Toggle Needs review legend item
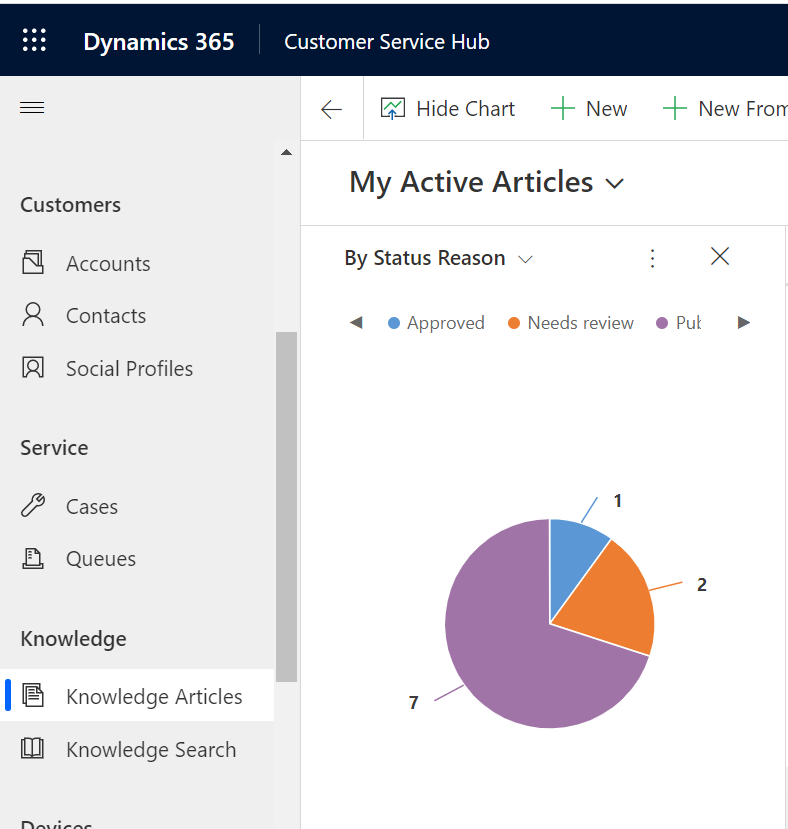The height and width of the screenshot is (829, 788). [570, 323]
